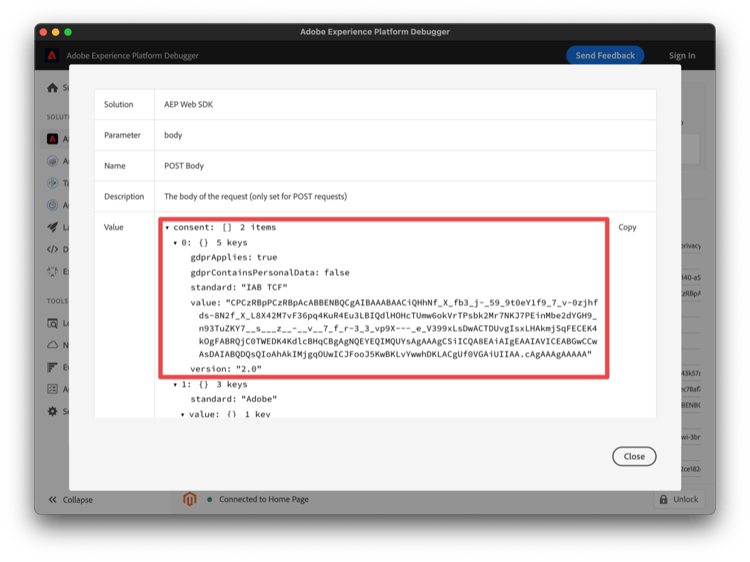Close the parameter details dialog
Screen dimensions: 750x562
[x=634, y=456]
